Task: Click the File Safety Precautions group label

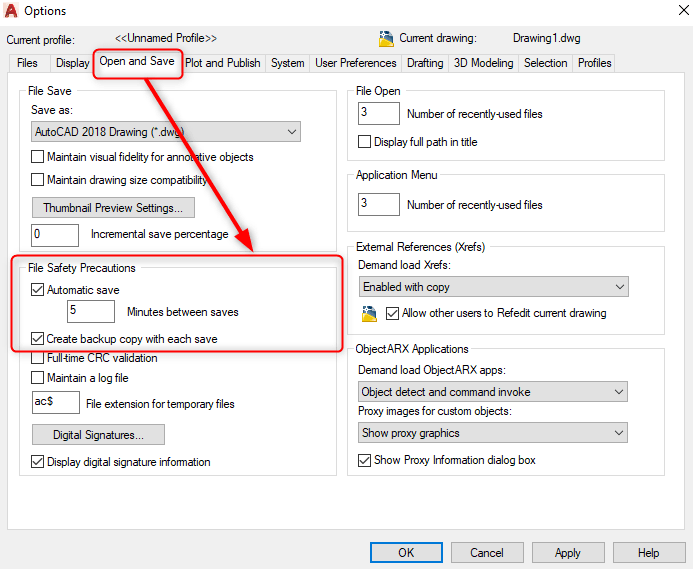Action: click(82, 268)
